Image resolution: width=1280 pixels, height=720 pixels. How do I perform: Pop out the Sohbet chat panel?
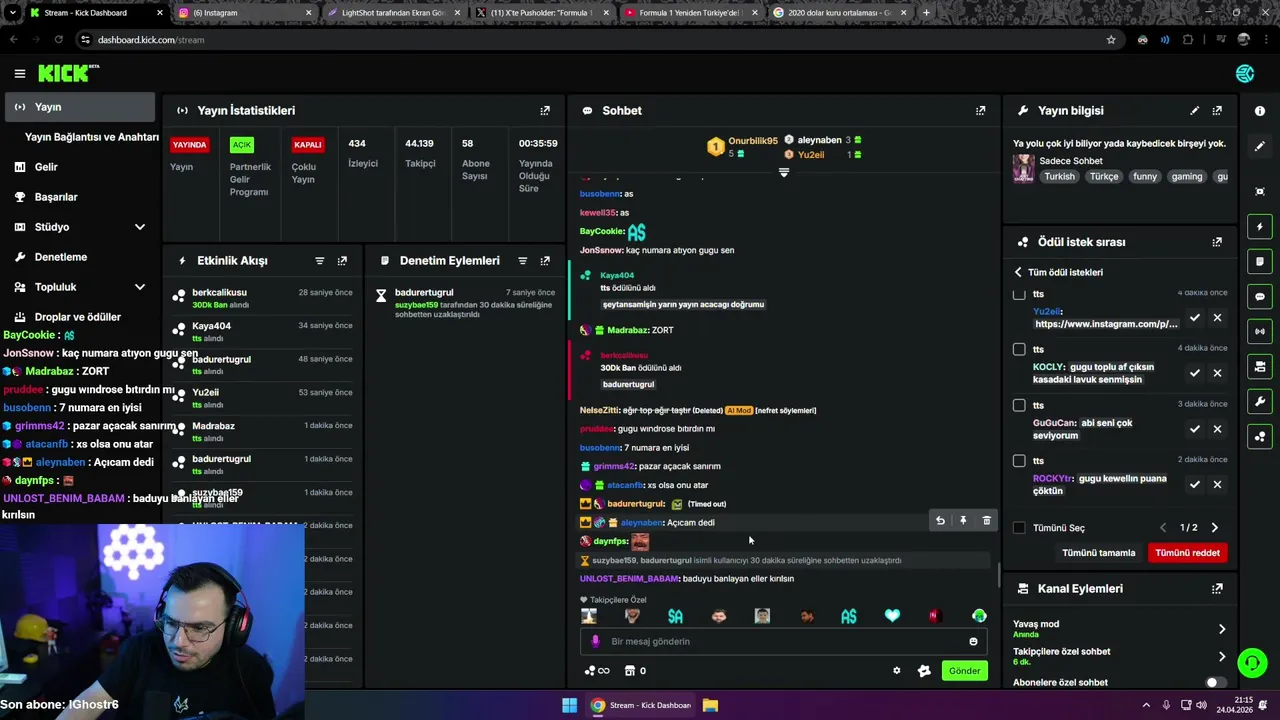pyautogui.click(x=980, y=111)
